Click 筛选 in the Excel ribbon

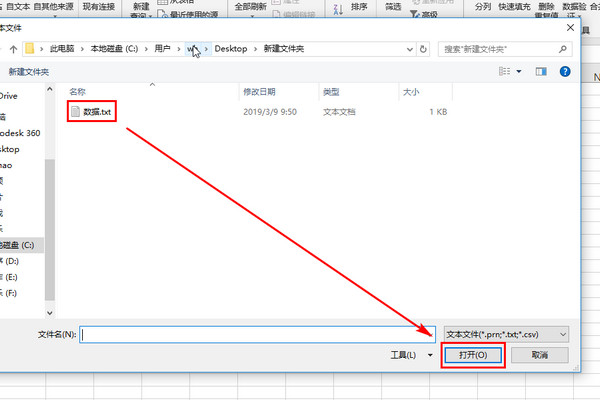393,7
